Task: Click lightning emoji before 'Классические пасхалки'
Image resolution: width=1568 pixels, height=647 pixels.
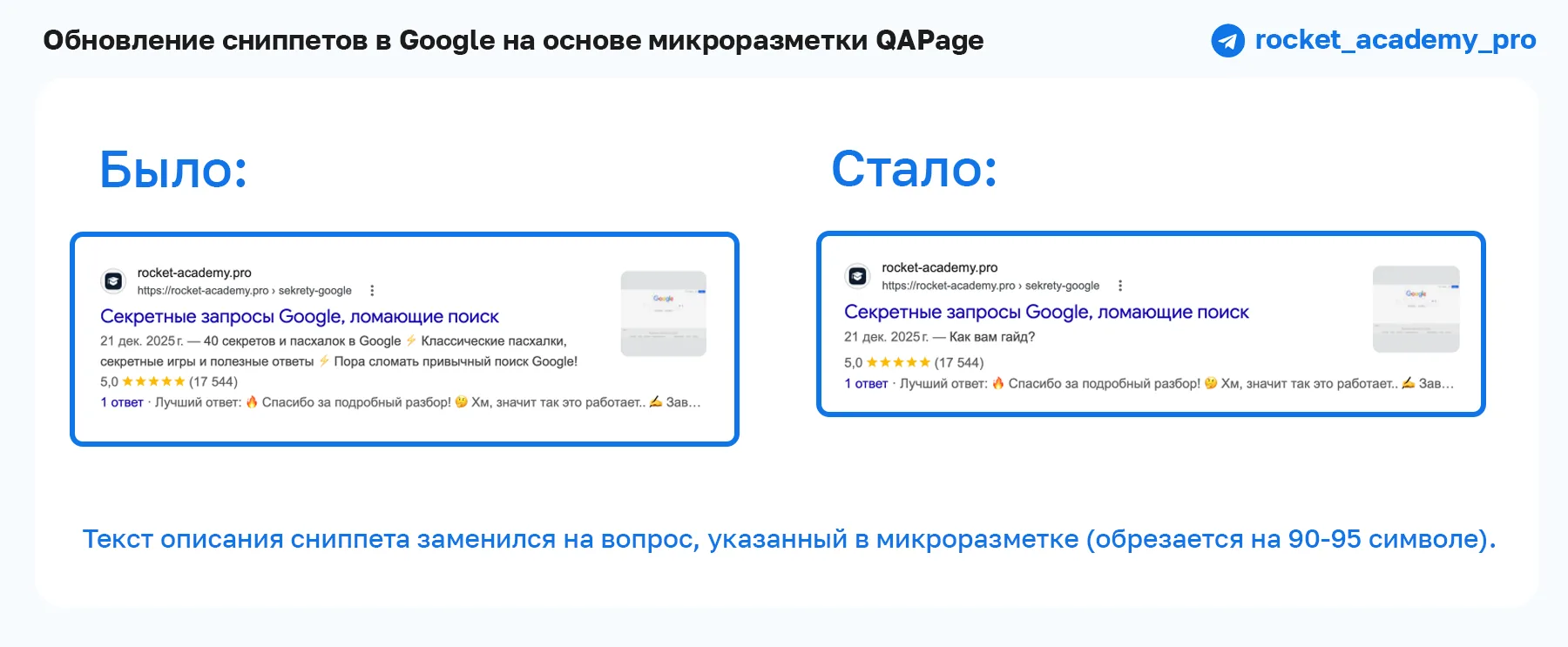Action: pyautogui.click(x=411, y=340)
